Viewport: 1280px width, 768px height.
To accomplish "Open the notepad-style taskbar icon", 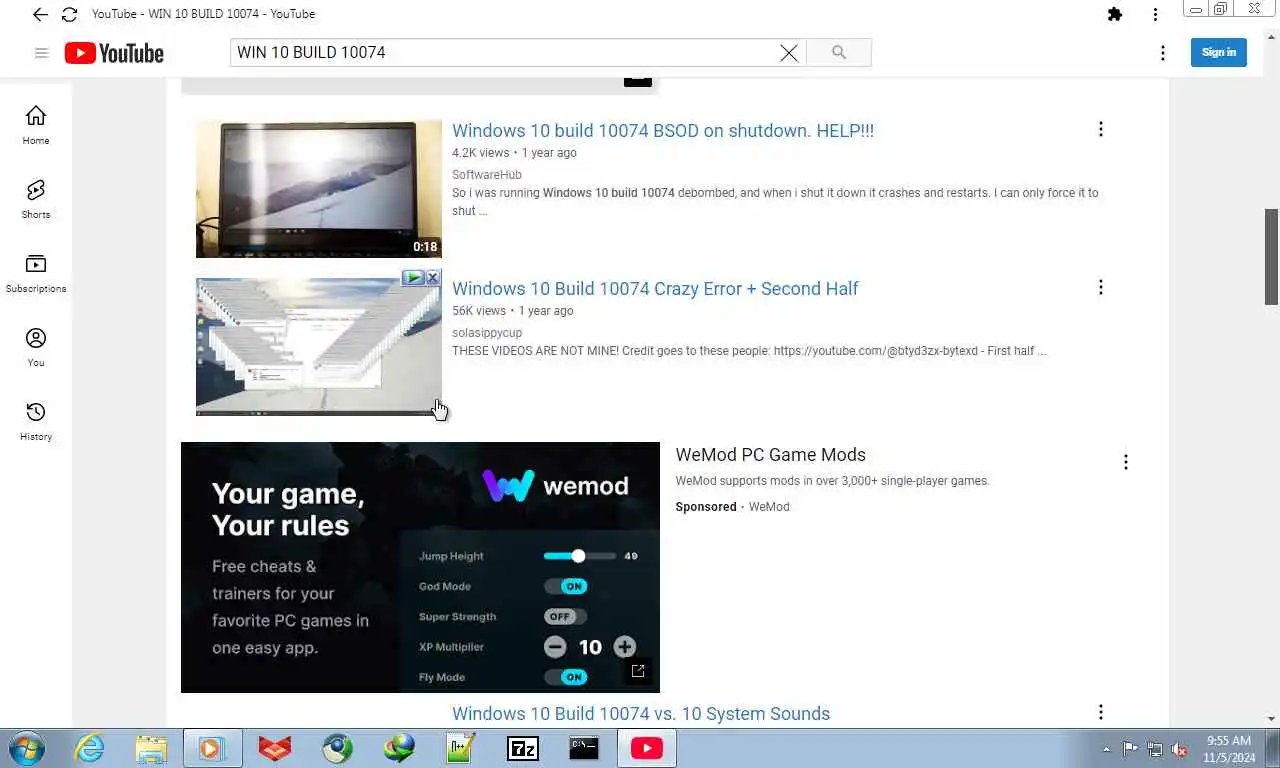I will [x=461, y=749].
